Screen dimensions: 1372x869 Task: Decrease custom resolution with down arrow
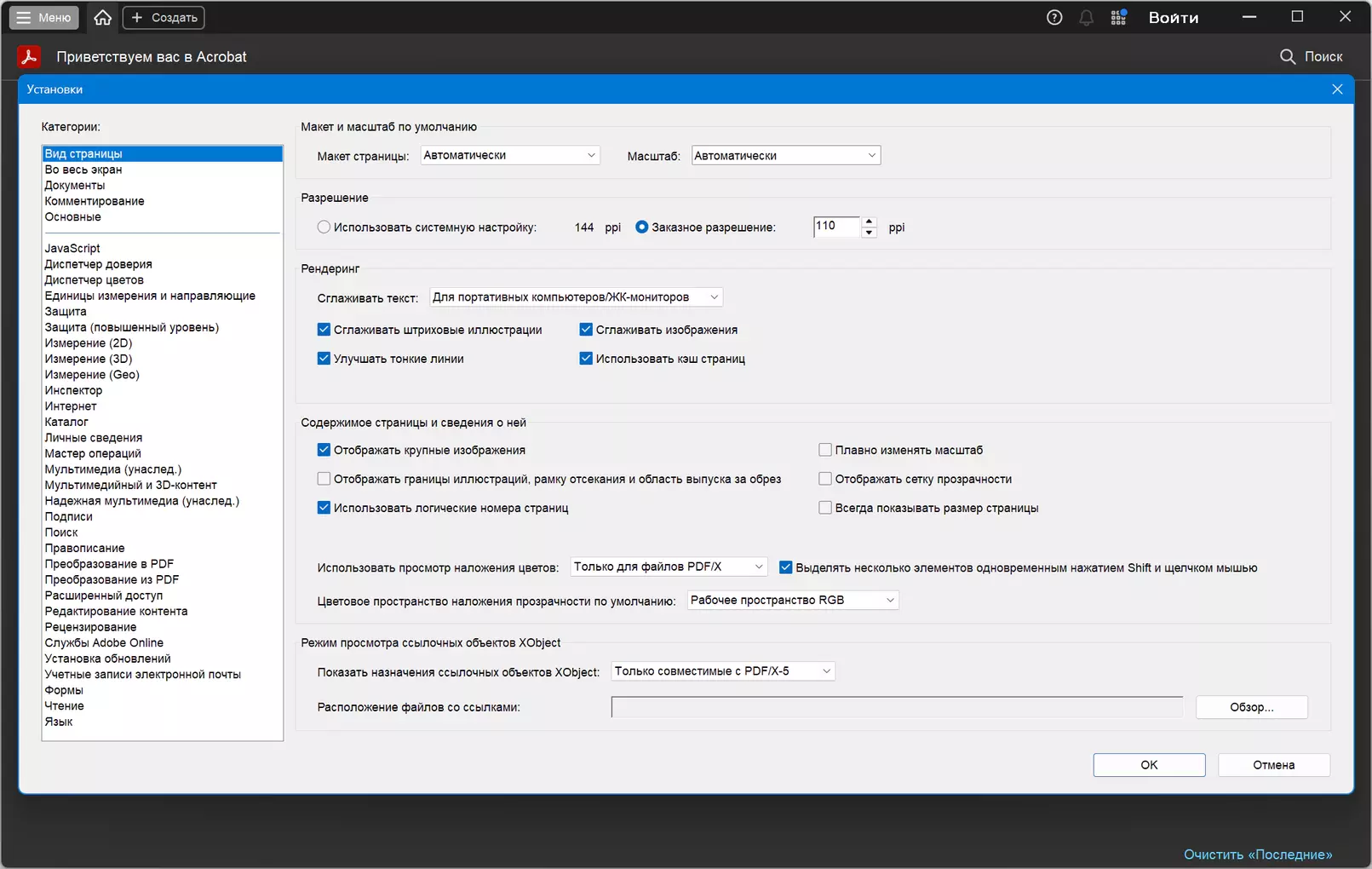(869, 233)
